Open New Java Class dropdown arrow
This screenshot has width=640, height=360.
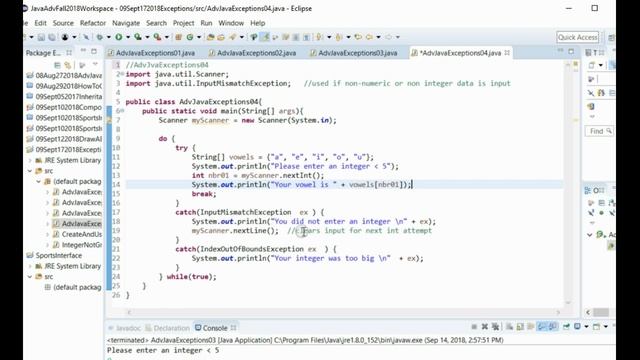click(199, 37)
